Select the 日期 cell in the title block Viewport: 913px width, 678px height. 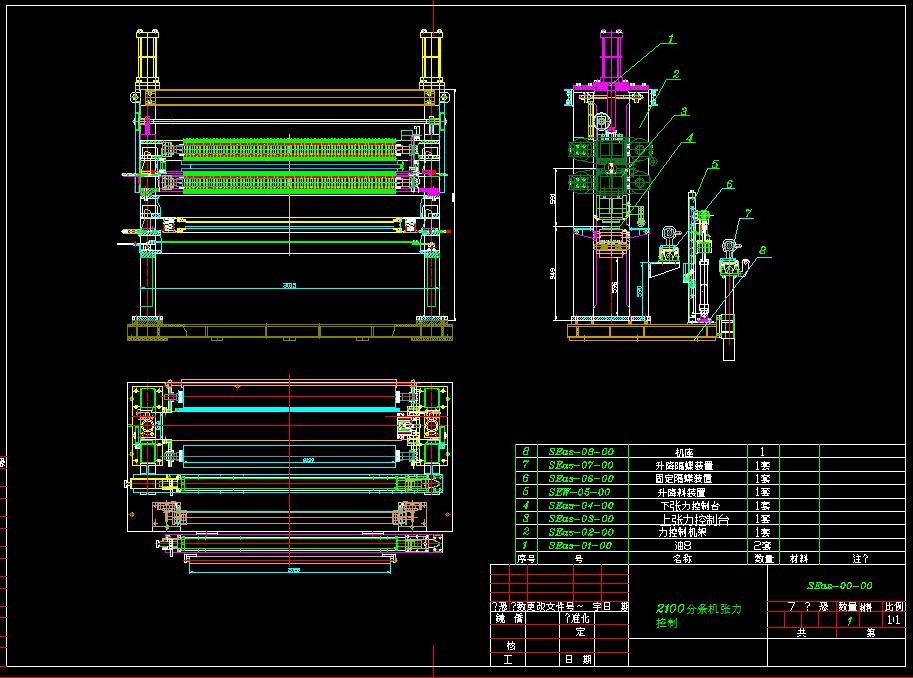(x=579, y=659)
